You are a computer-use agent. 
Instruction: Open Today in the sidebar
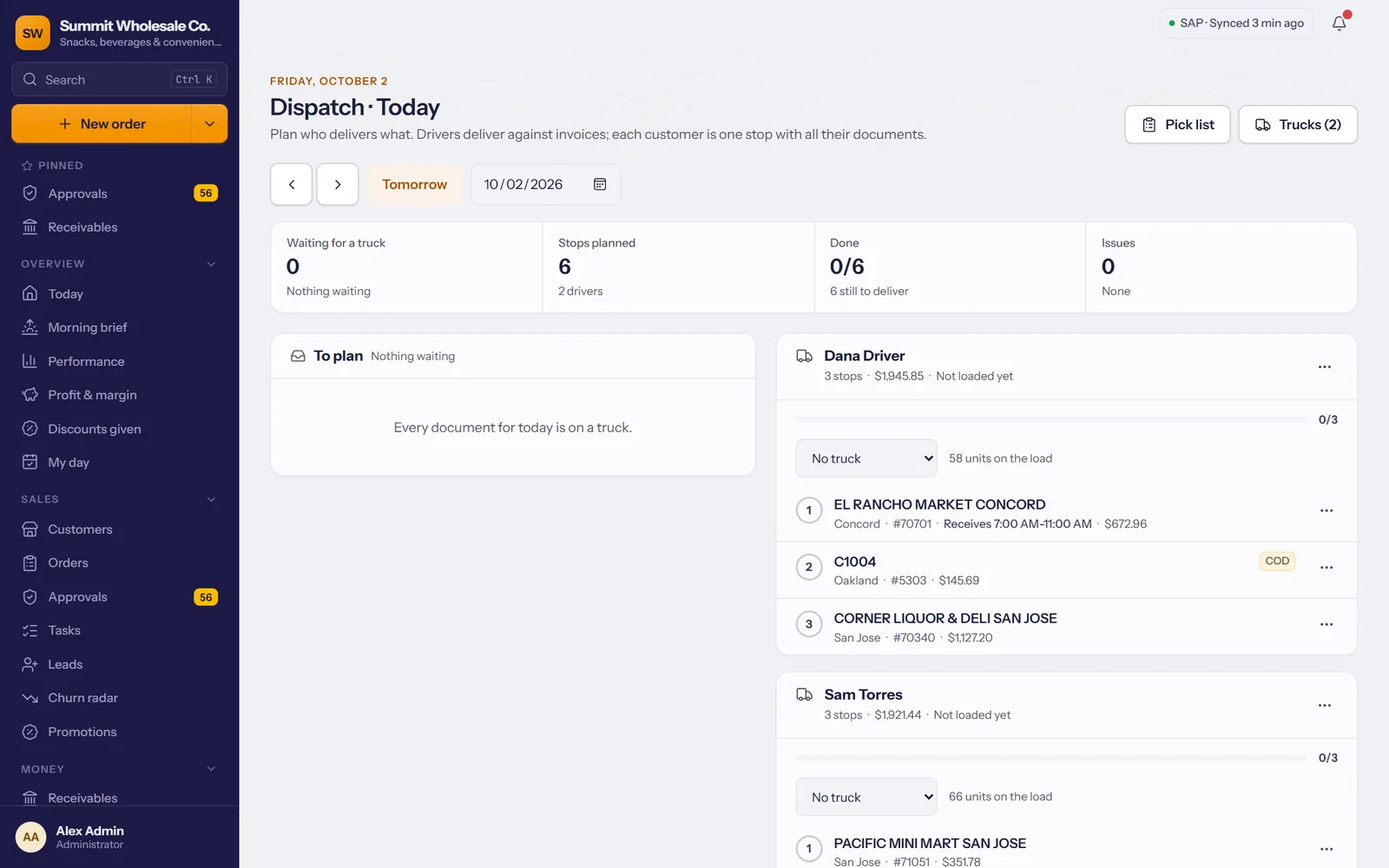point(120,294)
